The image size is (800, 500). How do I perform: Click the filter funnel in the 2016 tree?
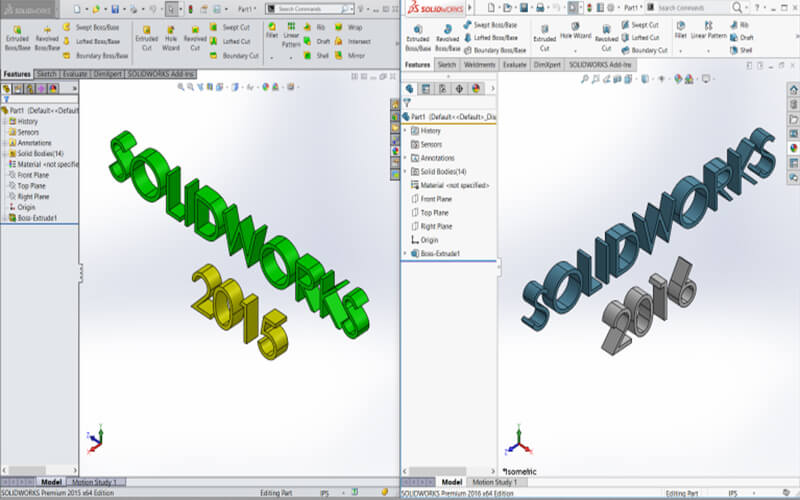pos(407,103)
